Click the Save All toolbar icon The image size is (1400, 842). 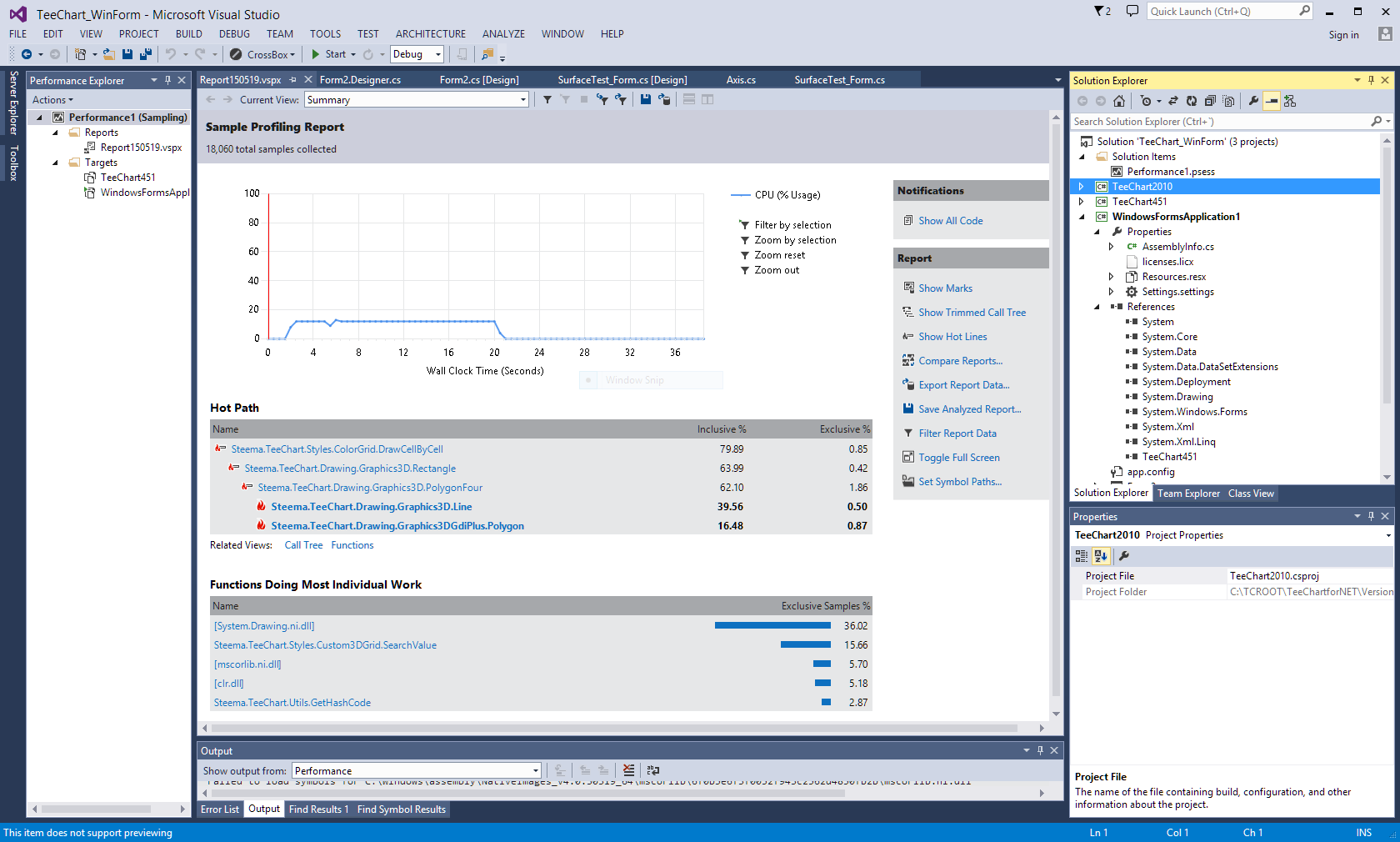(146, 54)
